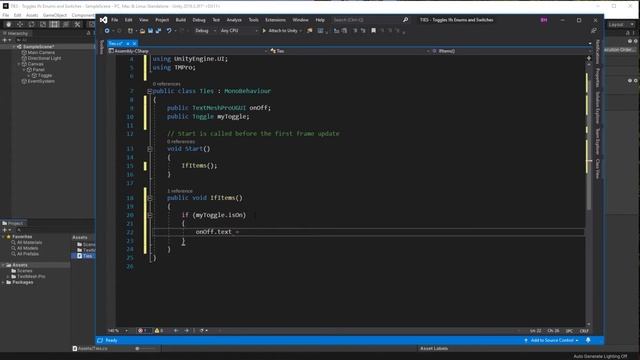Collapse the IfItems method outlining toggle
640x360 pixels.
point(149,198)
